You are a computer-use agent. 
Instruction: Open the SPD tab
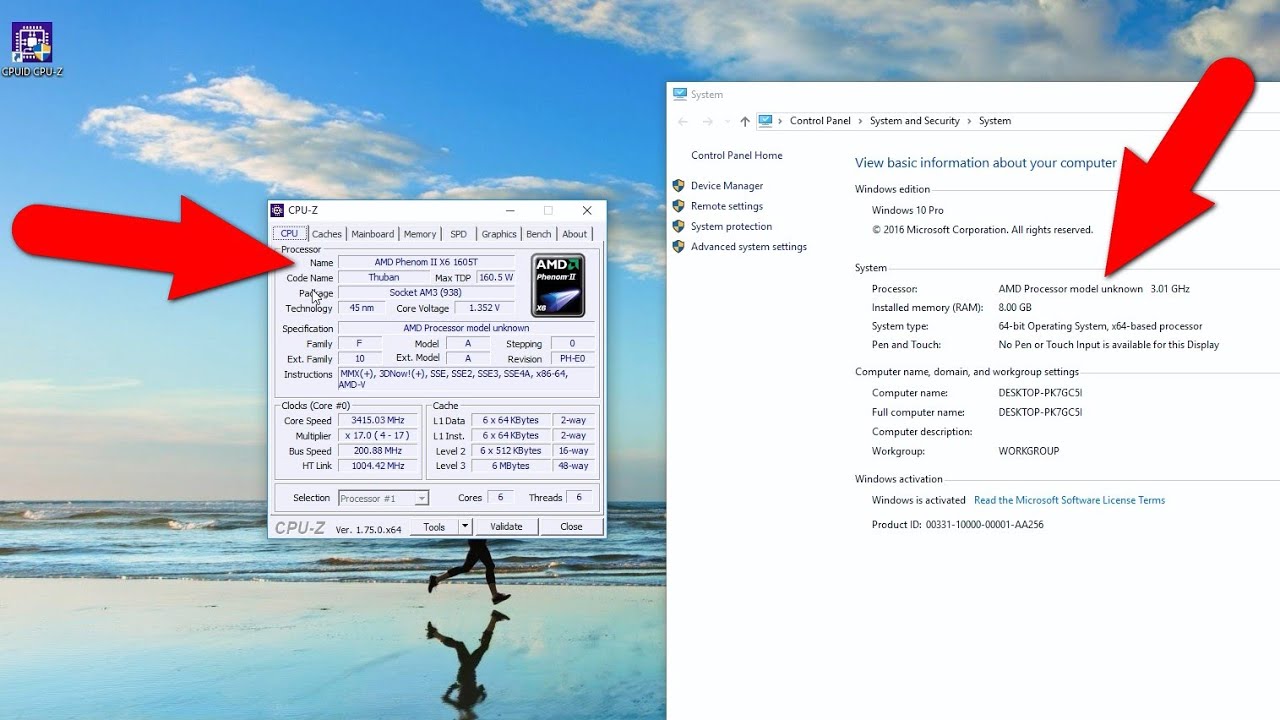click(x=458, y=233)
